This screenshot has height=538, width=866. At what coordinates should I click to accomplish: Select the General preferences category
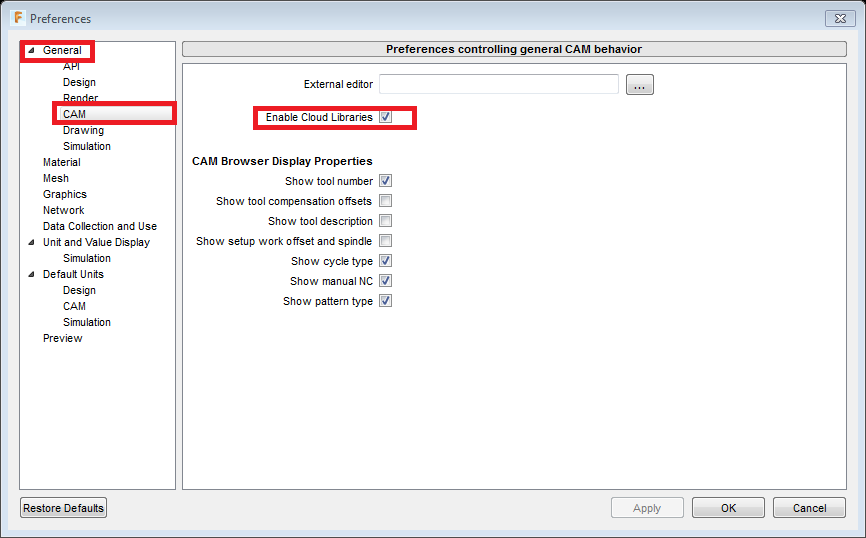pyautogui.click(x=62, y=50)
